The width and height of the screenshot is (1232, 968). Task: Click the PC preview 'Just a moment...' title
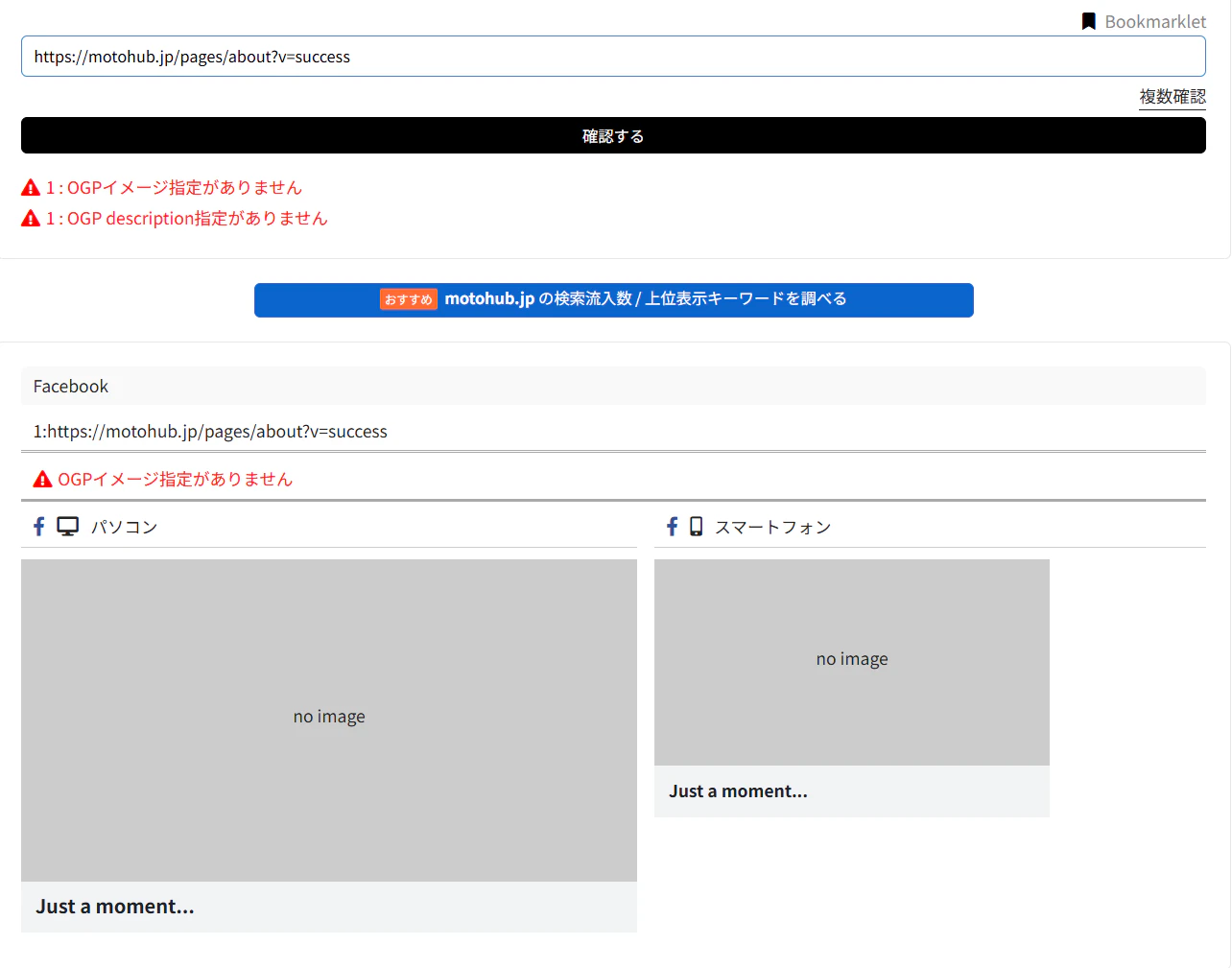coord(115,907)
